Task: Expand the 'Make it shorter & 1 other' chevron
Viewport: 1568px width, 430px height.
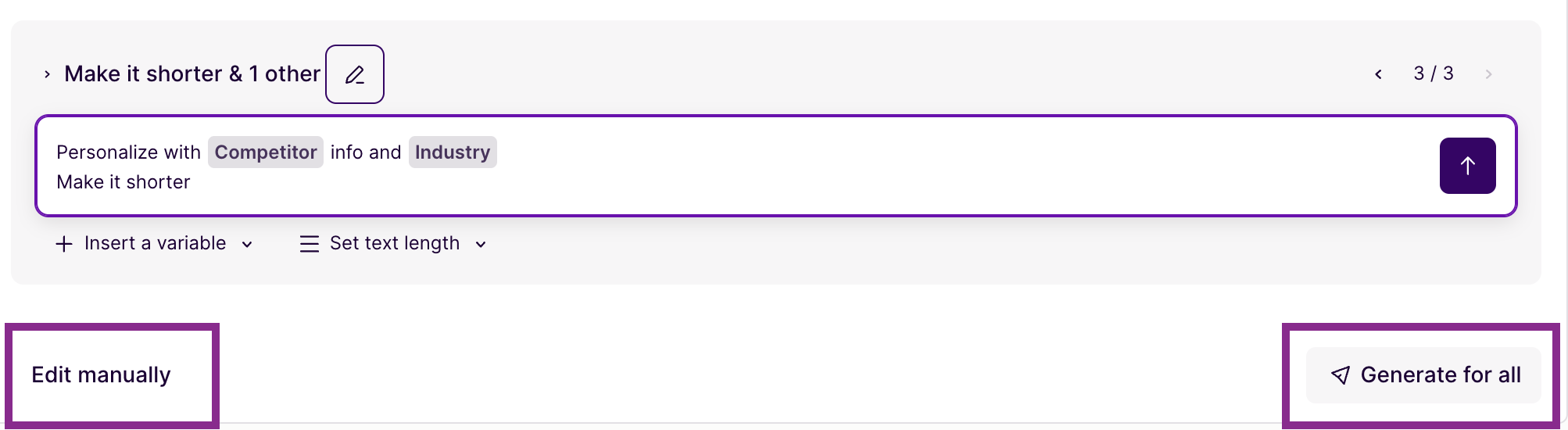Action: 48,74
